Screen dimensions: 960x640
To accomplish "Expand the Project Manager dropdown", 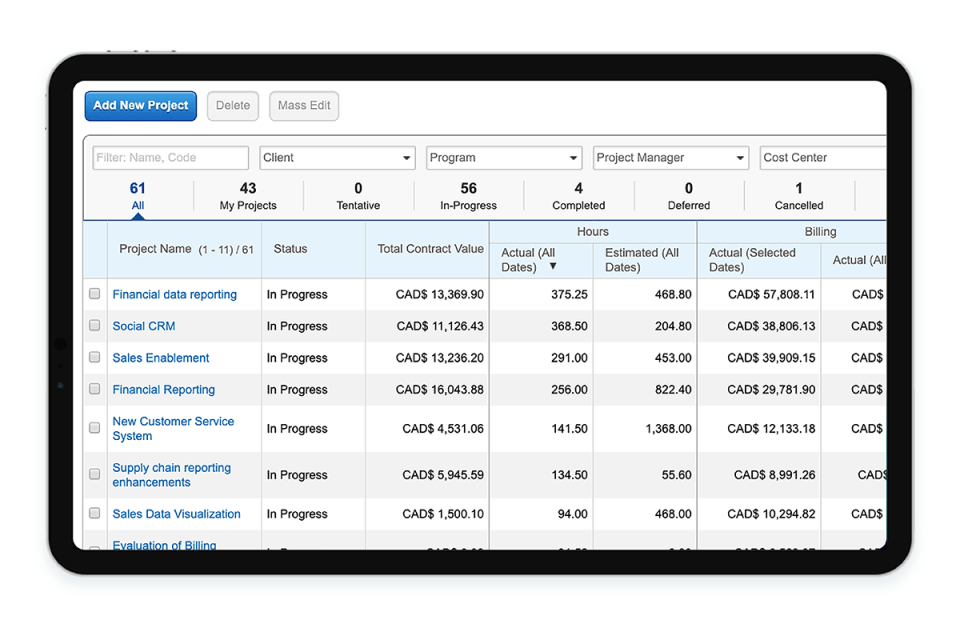I will pos(670,157).
